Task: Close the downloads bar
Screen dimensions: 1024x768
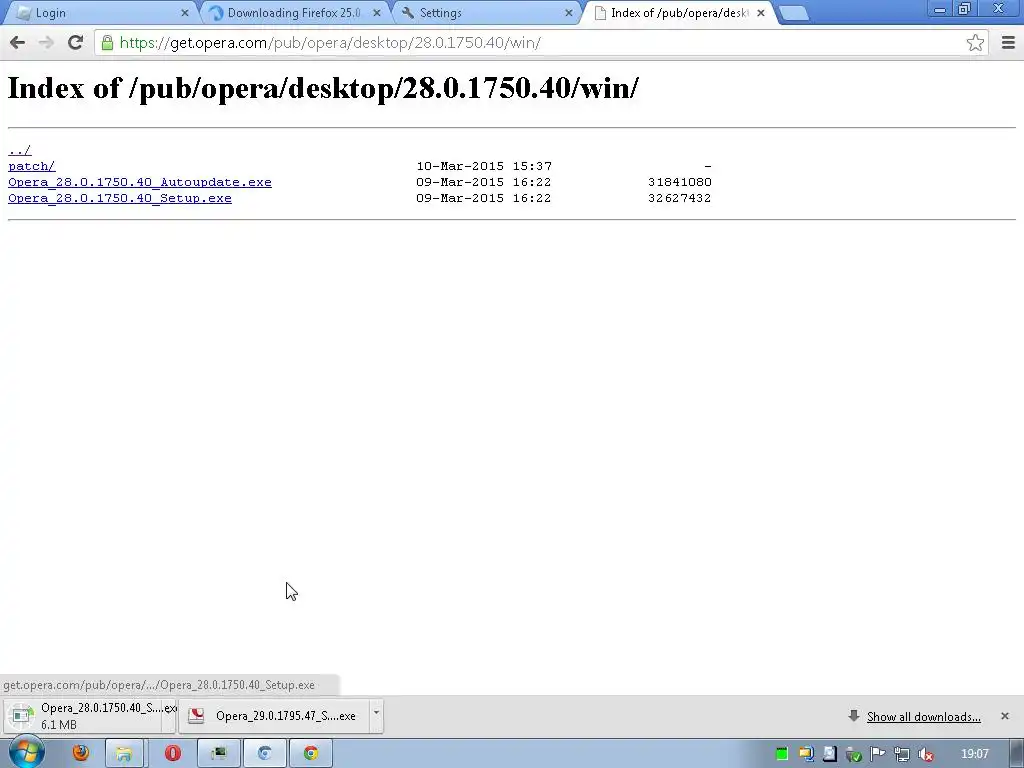Action: pos(1005,716)
